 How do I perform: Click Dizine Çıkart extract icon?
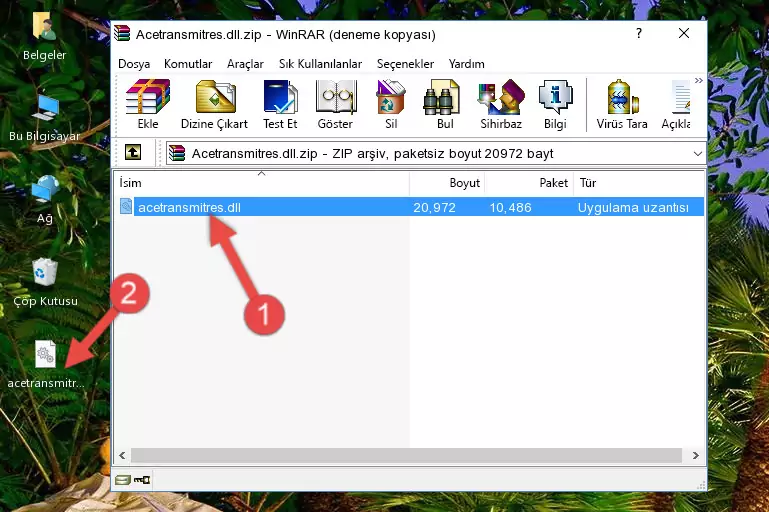215,97
